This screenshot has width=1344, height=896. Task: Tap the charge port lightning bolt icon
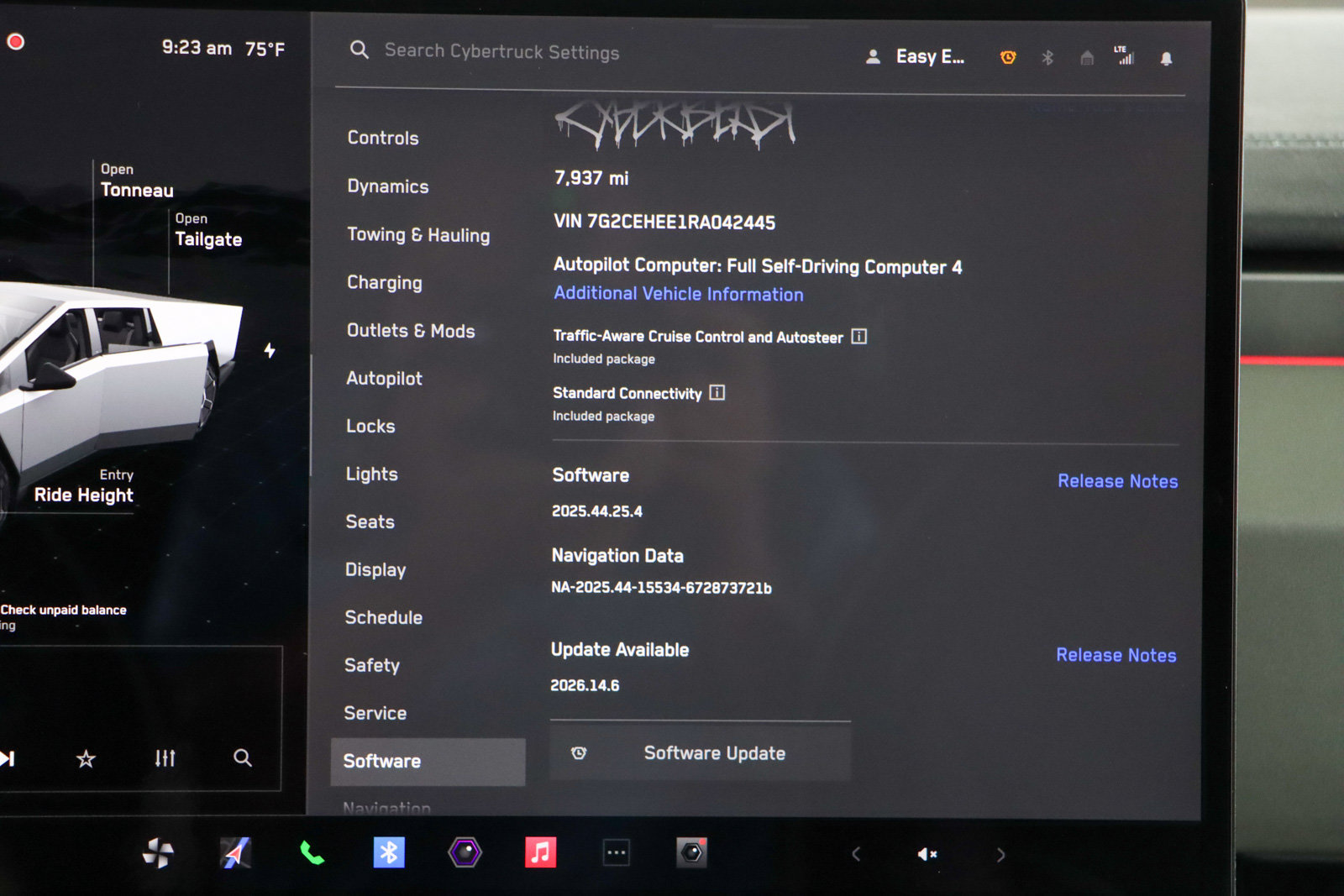click(270, 350)
